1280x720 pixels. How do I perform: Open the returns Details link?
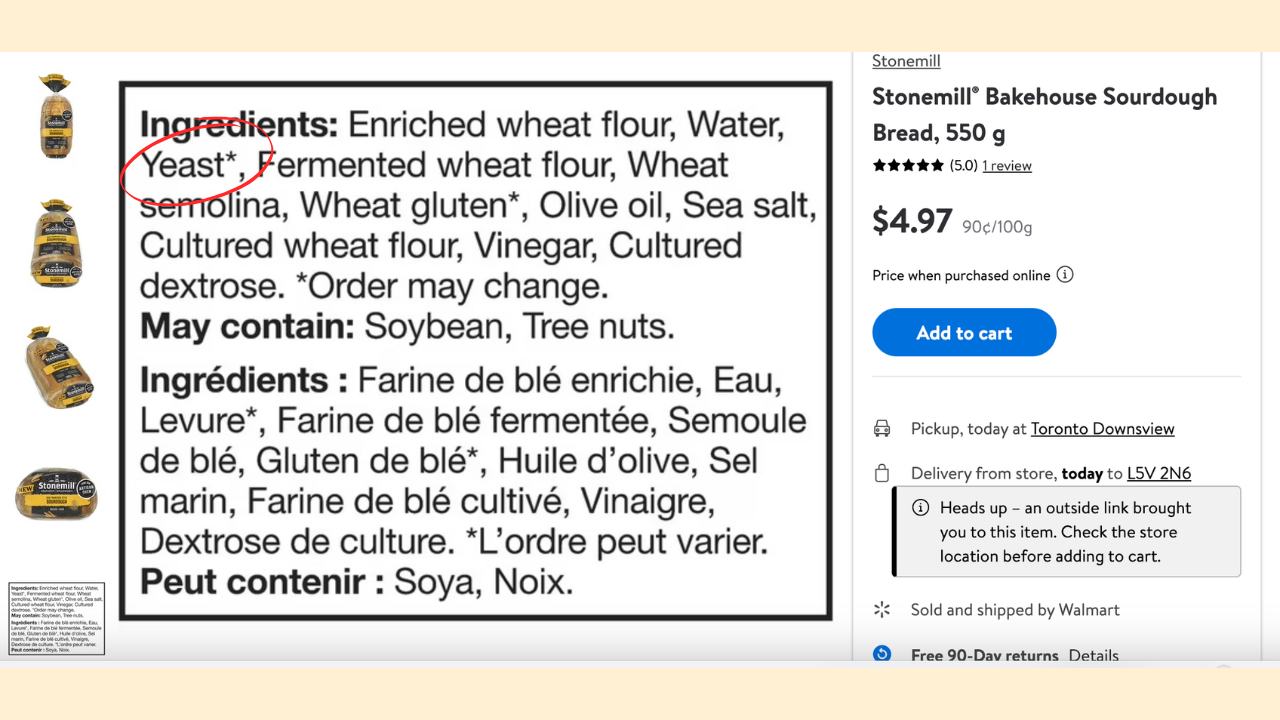1093,656
